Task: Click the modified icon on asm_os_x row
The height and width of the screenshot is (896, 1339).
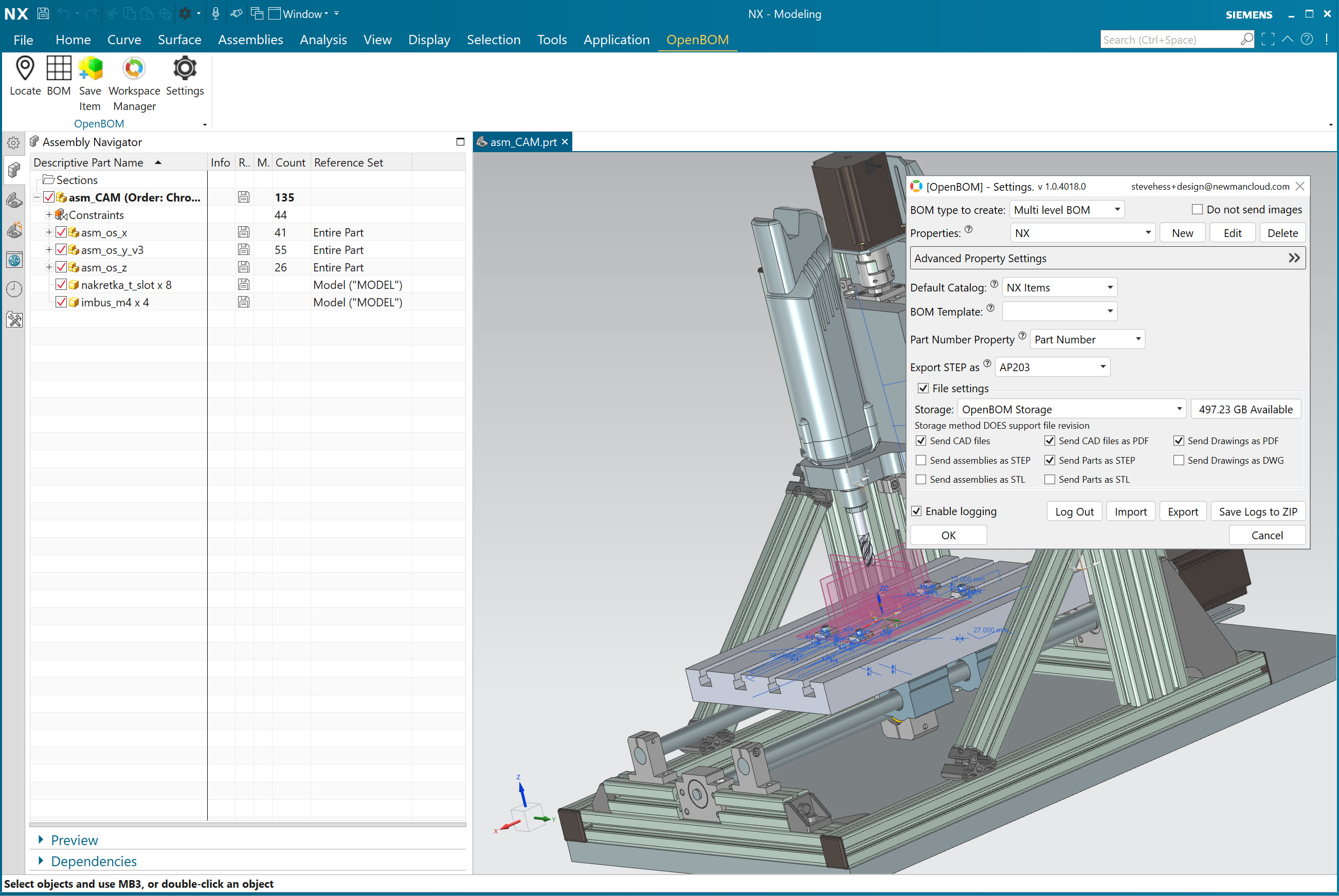Action: point(243,232)
